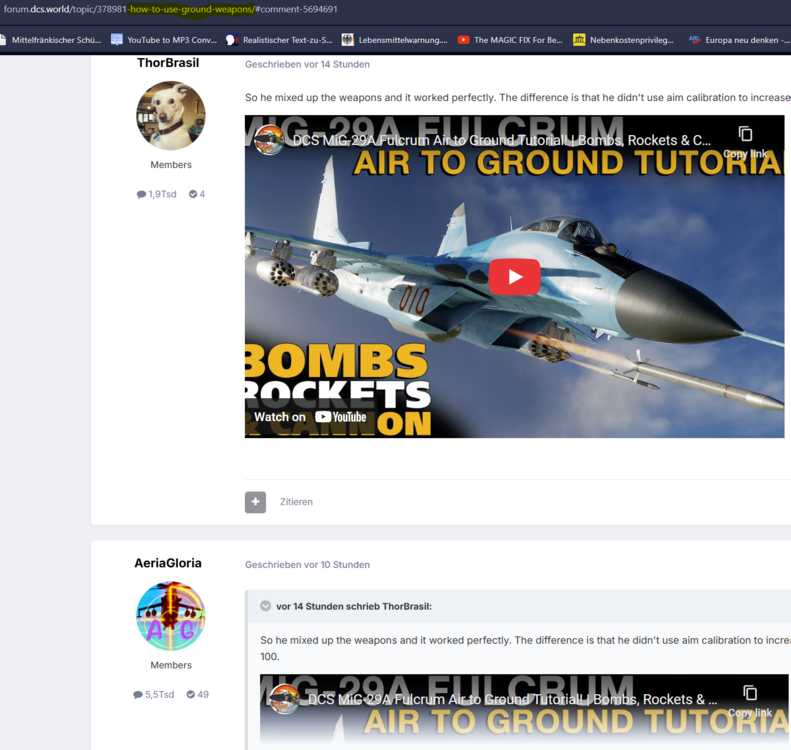Open The MAGIC FIX For Be... bookmark

point(510,40)
